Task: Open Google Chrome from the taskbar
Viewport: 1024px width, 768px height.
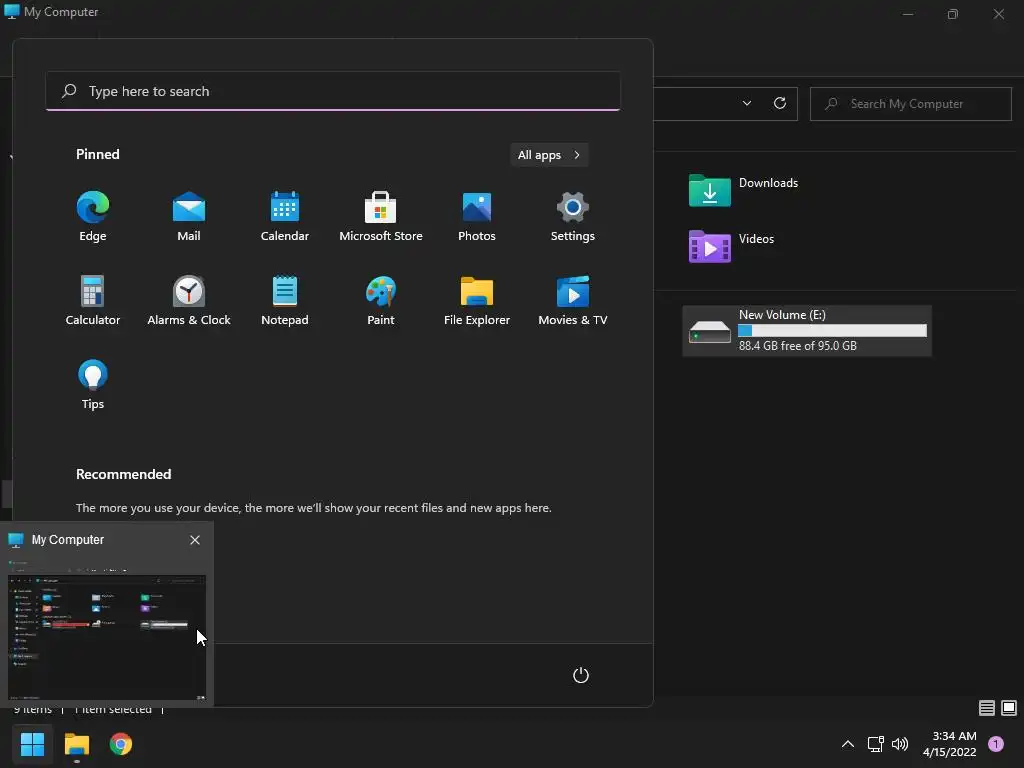Action: point(121,744)
